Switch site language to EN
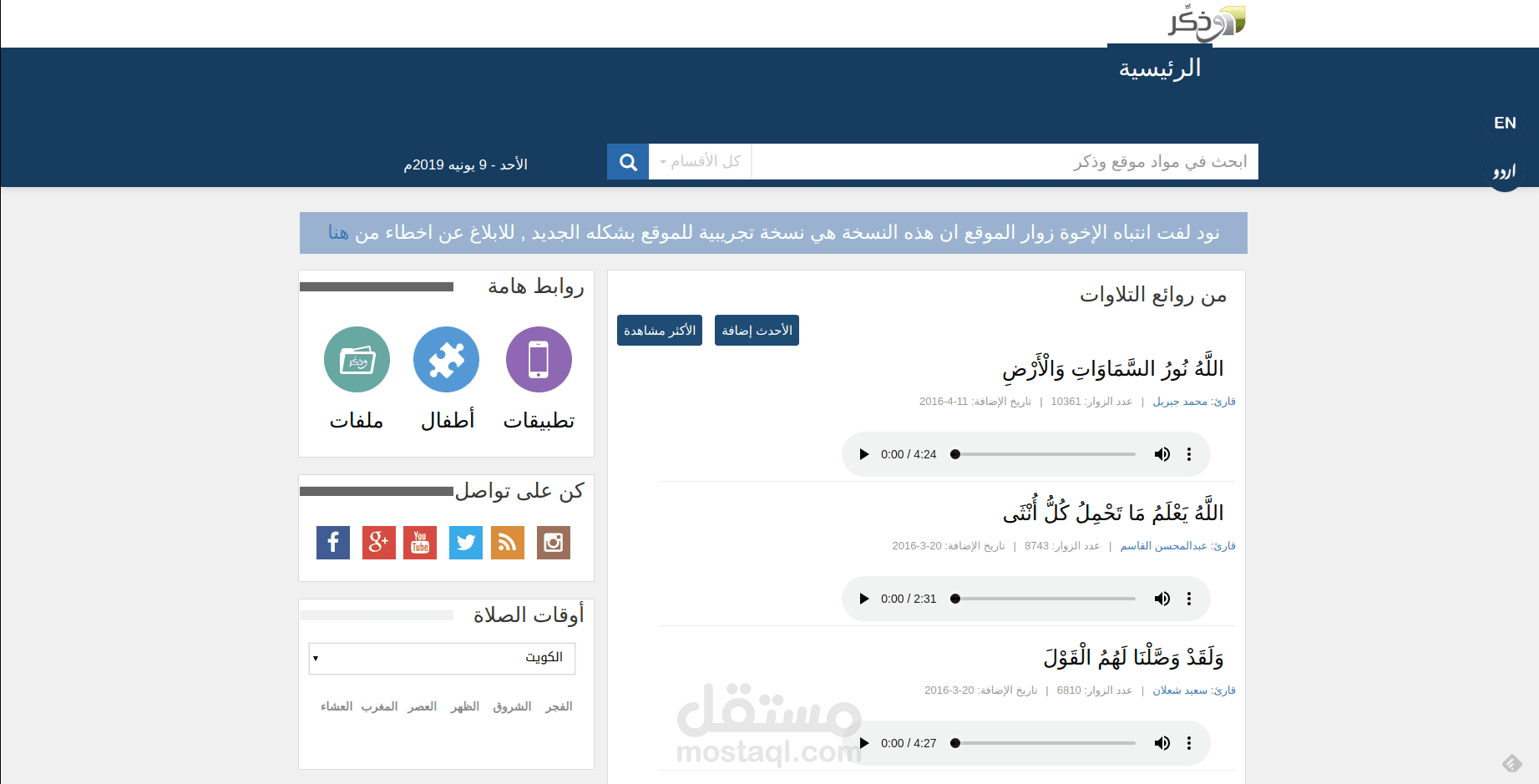1539x784 pixels. [1505, 123]
